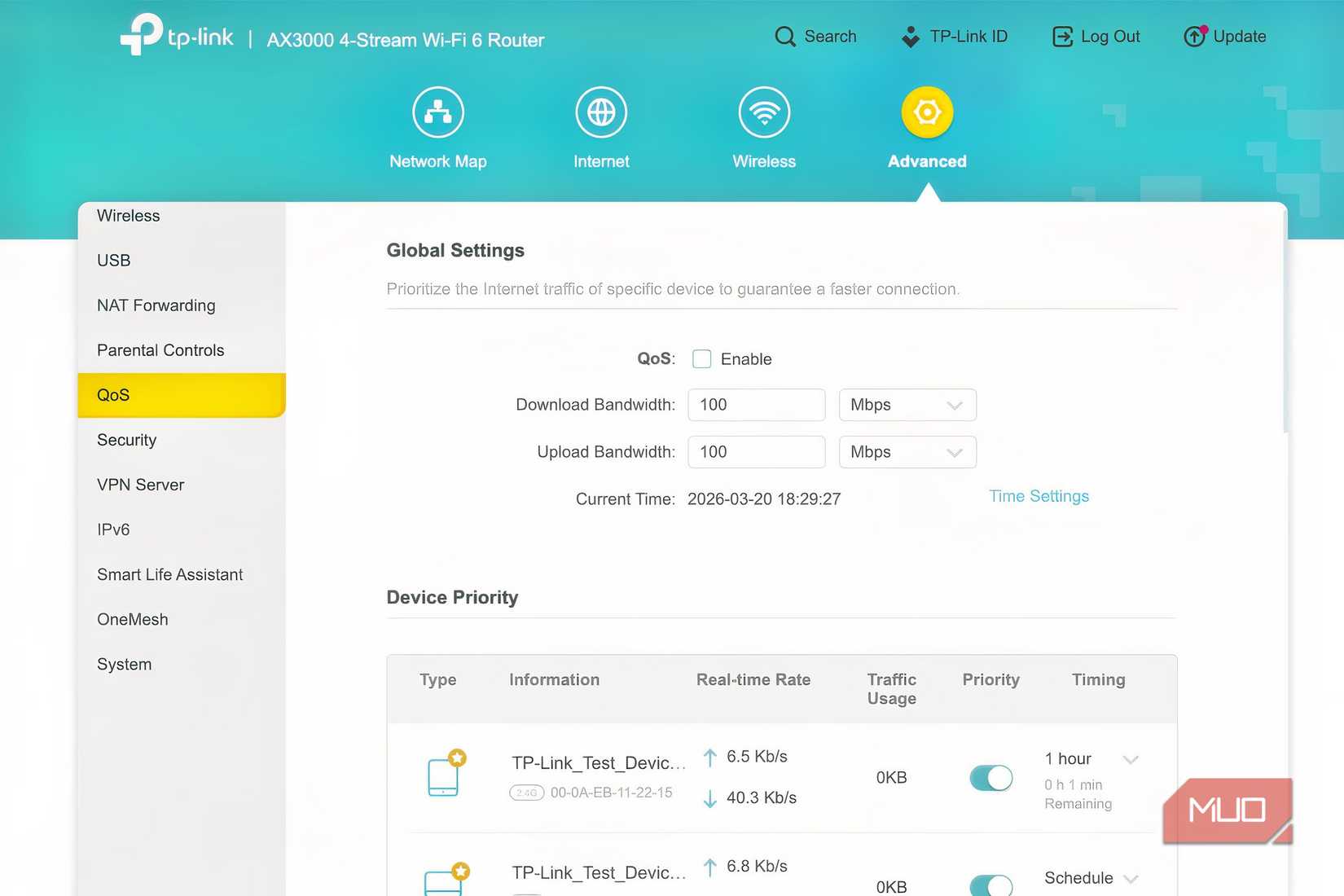
Task: Click download arrow beside 40.3 Kb/s
Action: (710, 798)
